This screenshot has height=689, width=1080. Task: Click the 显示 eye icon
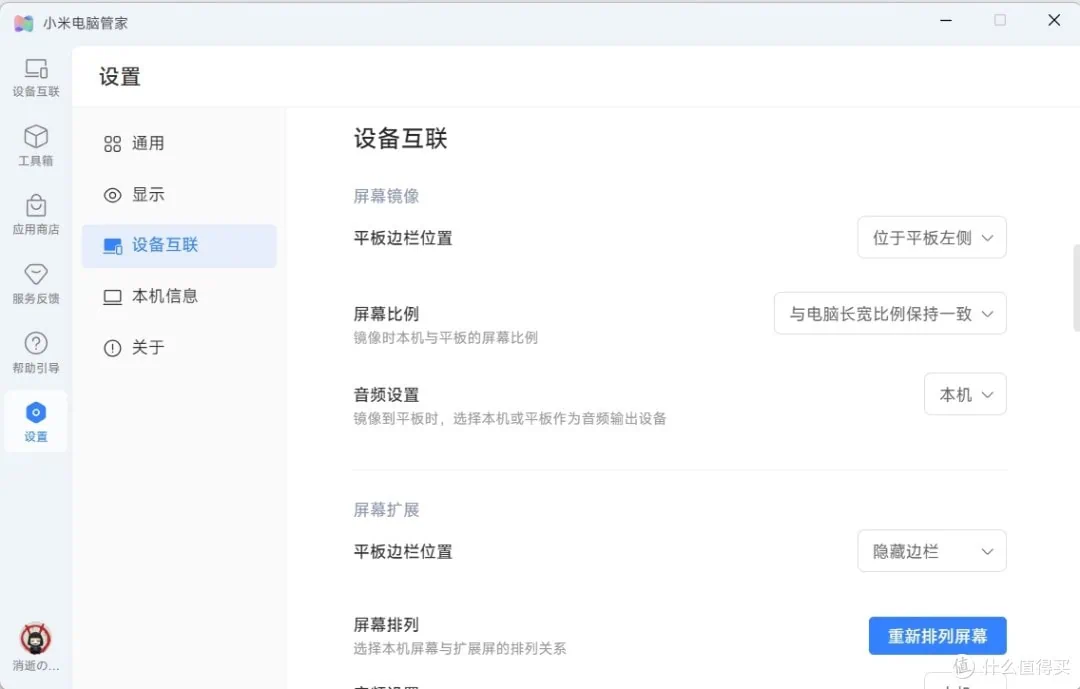coord(112,195)
